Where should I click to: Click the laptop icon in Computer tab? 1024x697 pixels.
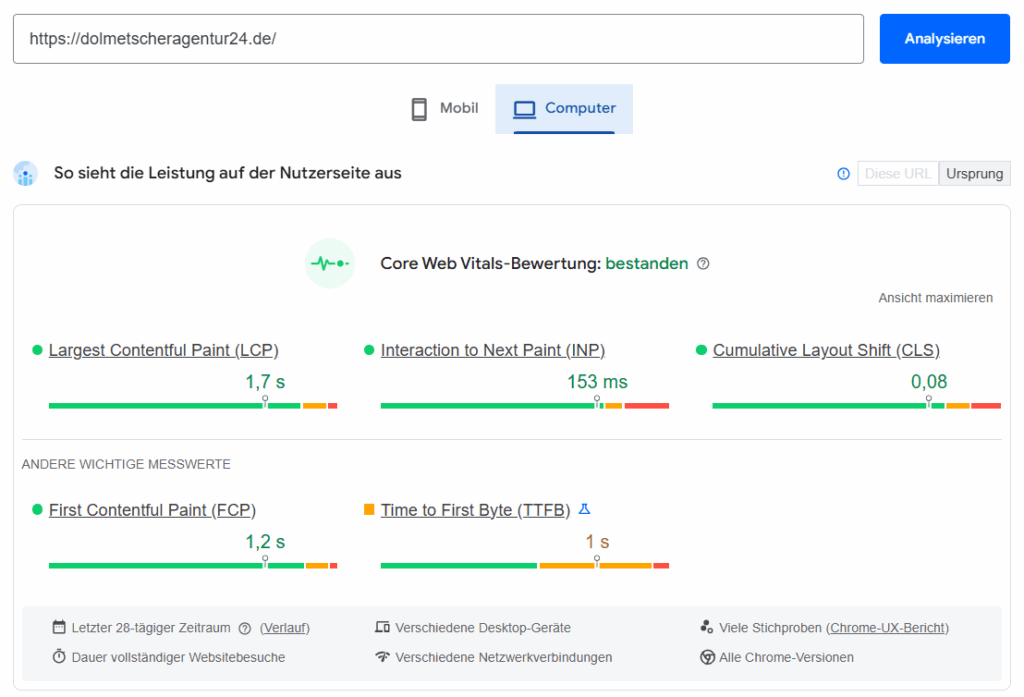(x=524, y=109)
